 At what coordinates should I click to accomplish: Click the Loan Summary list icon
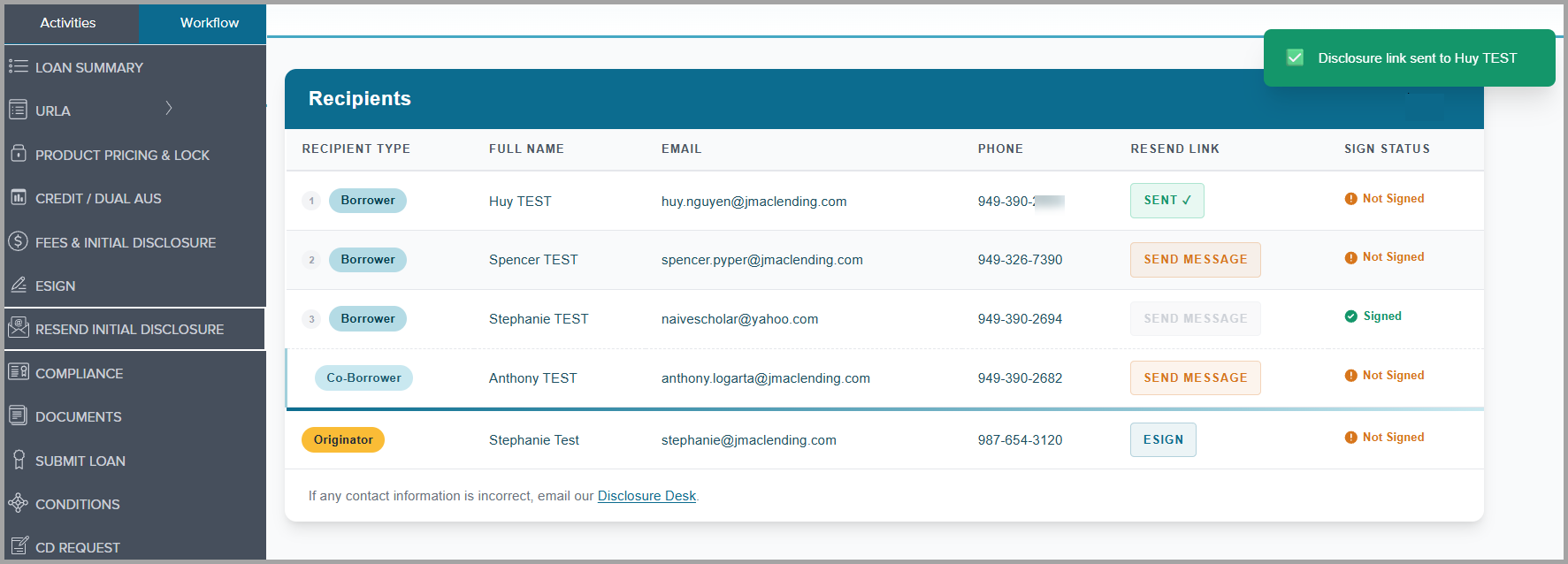pos(18,66)
